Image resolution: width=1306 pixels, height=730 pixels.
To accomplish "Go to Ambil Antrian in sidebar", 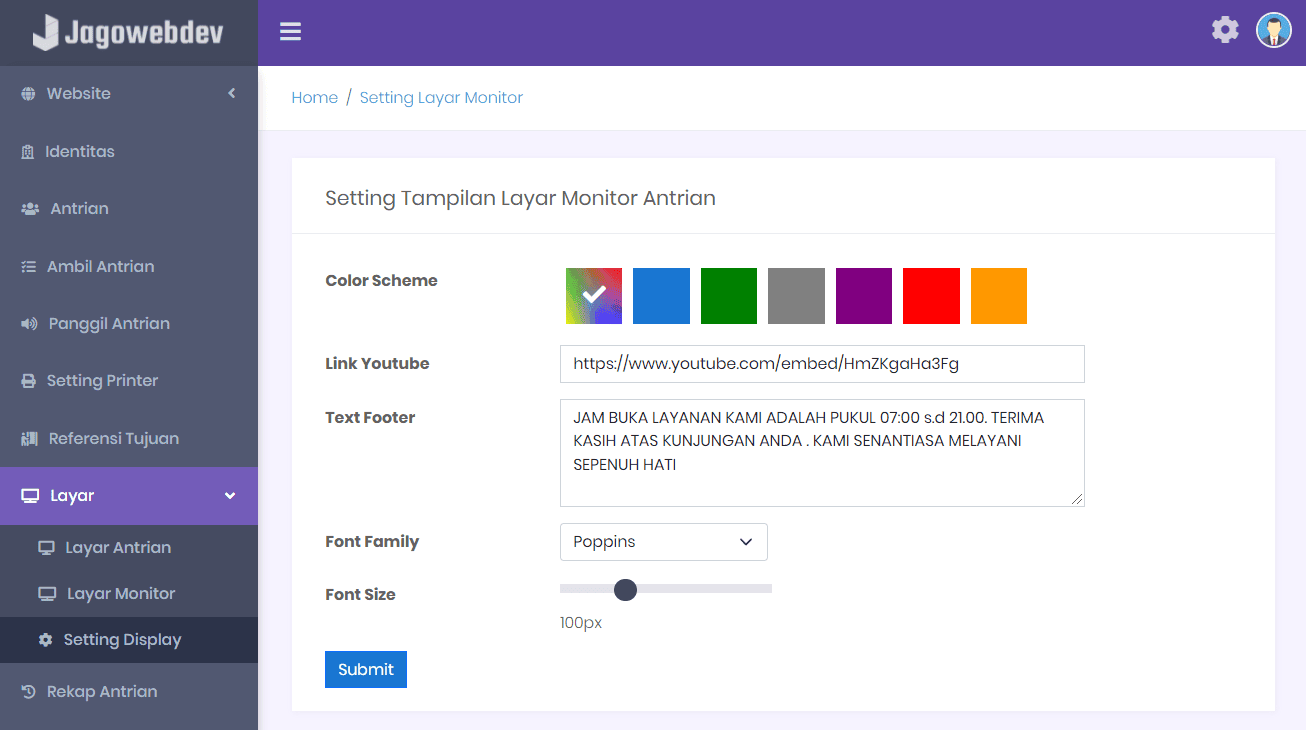I will click(x=100, y=267).
